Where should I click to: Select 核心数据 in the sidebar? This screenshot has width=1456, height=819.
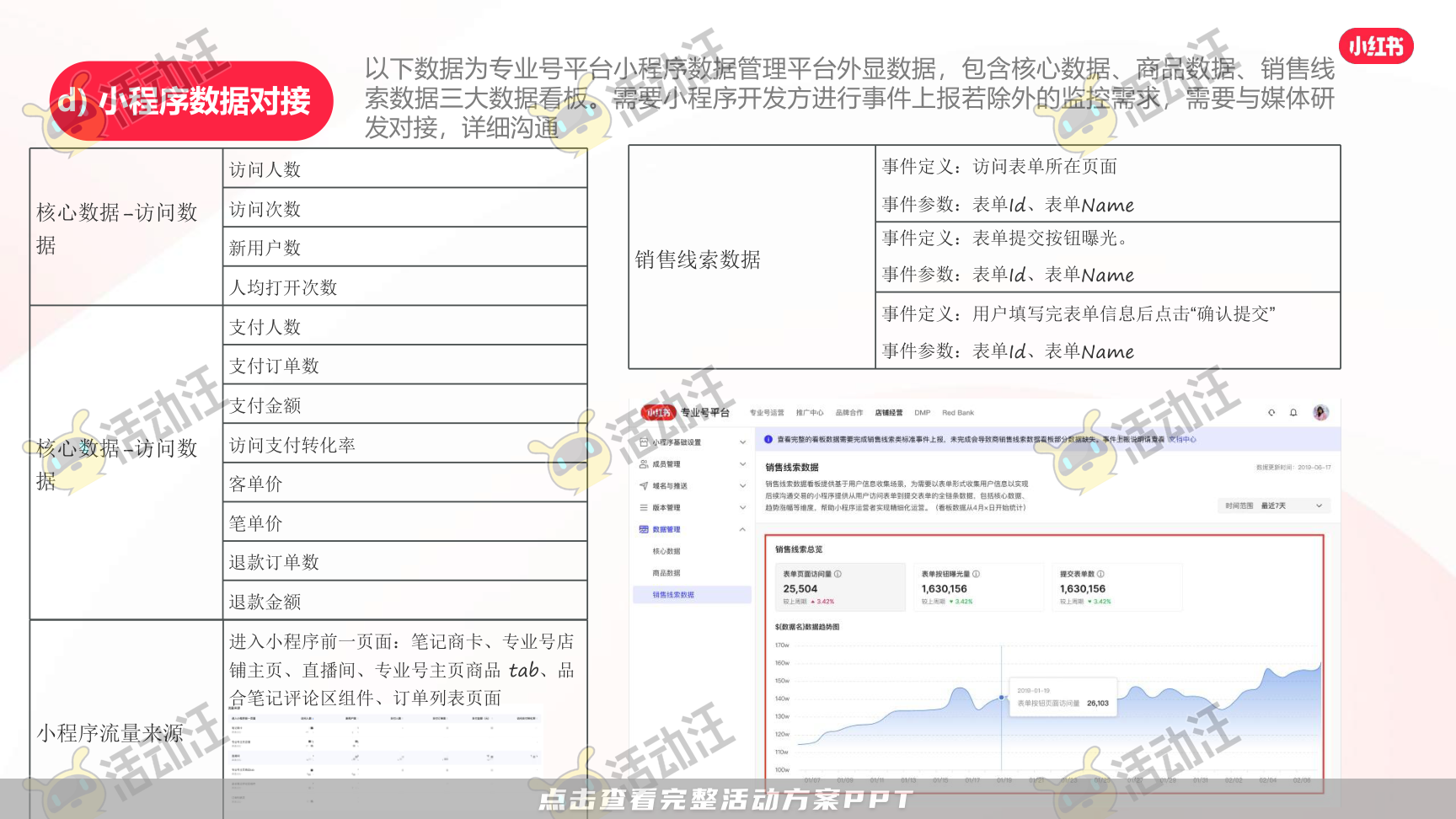[666, 551]
